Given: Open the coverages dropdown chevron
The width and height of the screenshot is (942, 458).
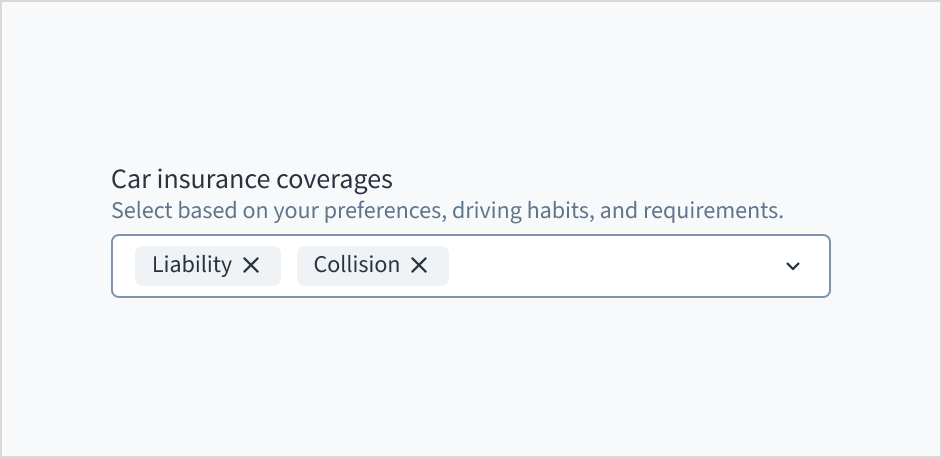Looking at the screenshot, I should pos(793,266).
